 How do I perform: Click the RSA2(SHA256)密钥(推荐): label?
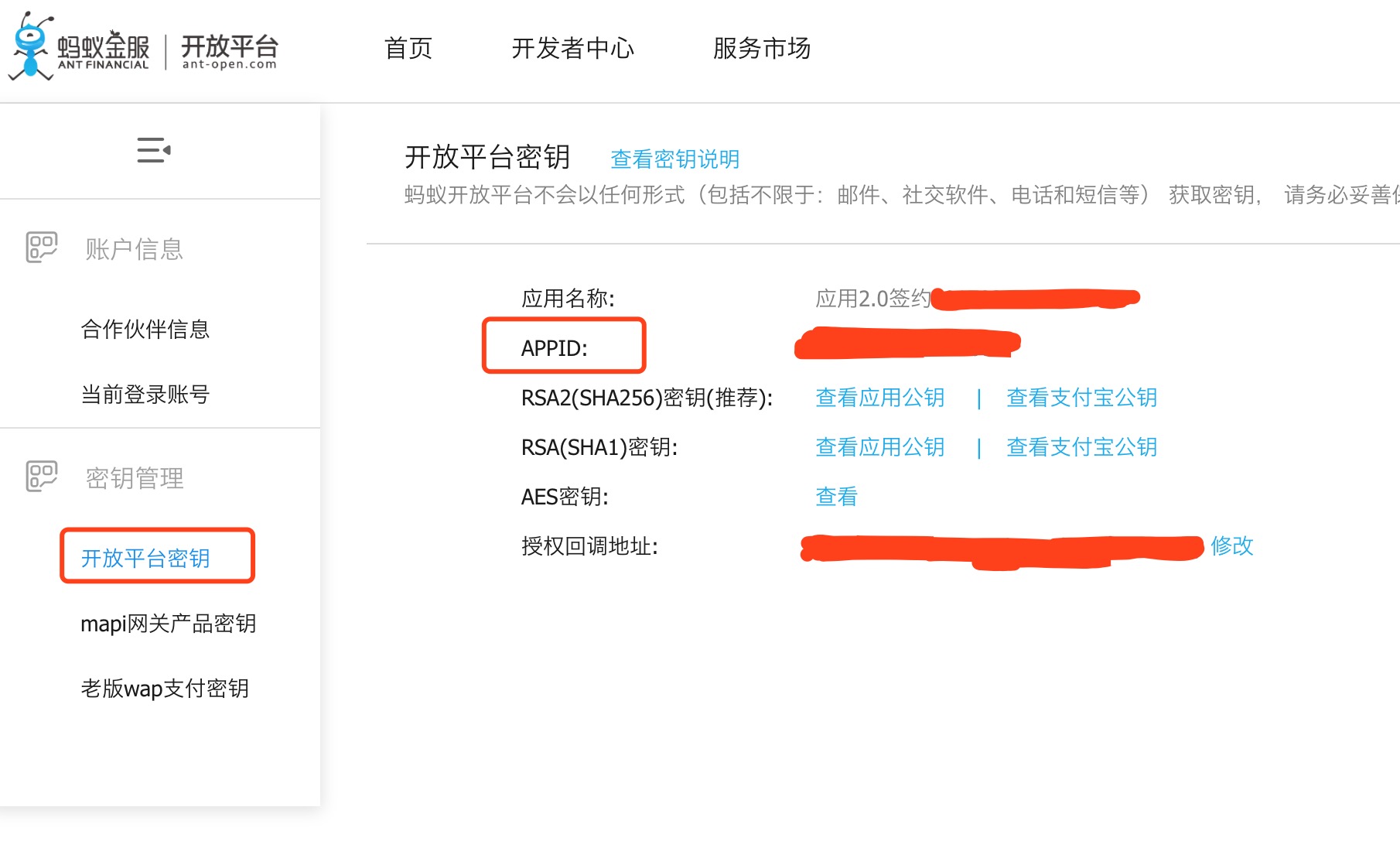647,398
